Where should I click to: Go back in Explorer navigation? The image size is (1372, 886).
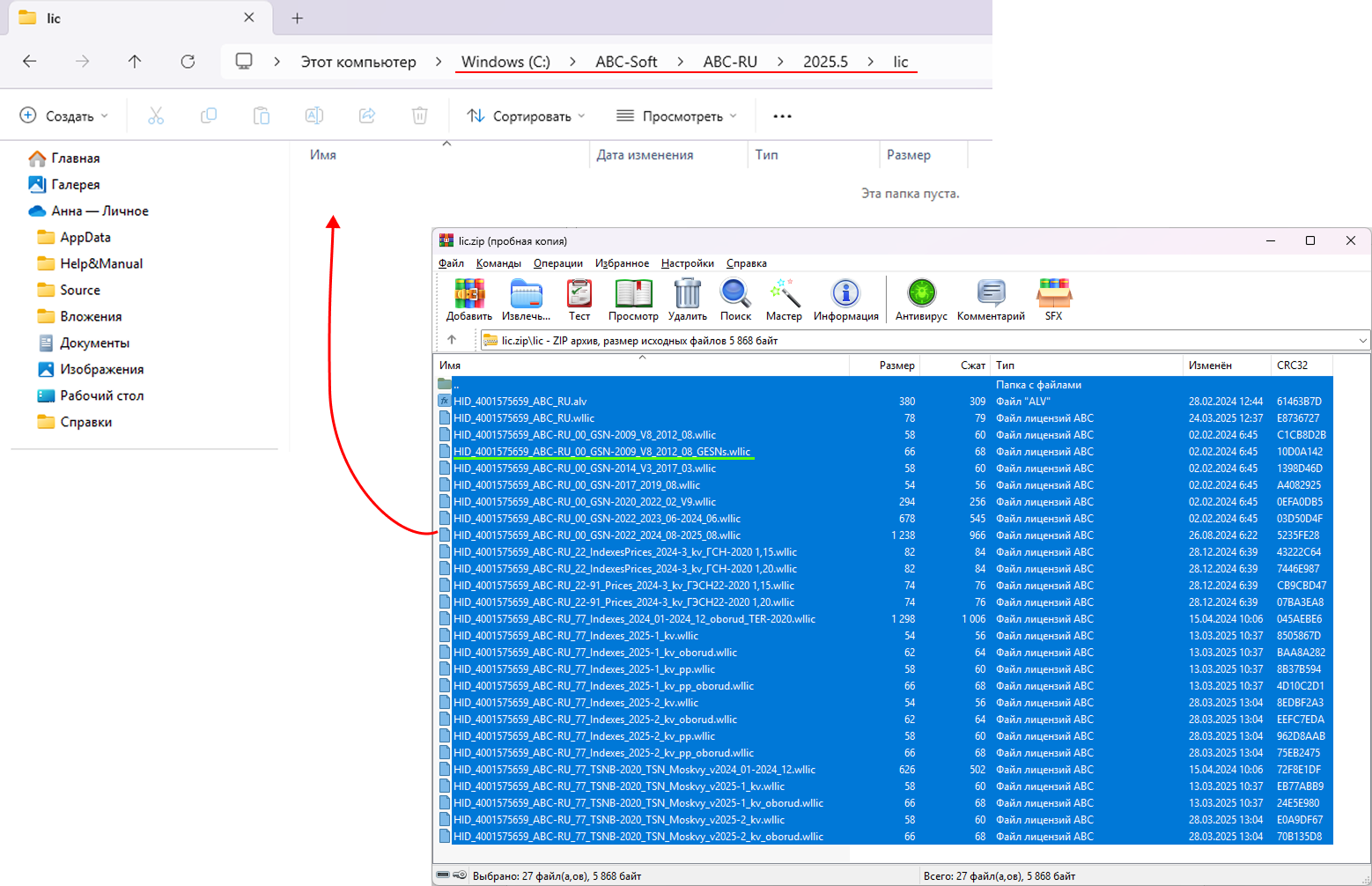pos(30,62)
